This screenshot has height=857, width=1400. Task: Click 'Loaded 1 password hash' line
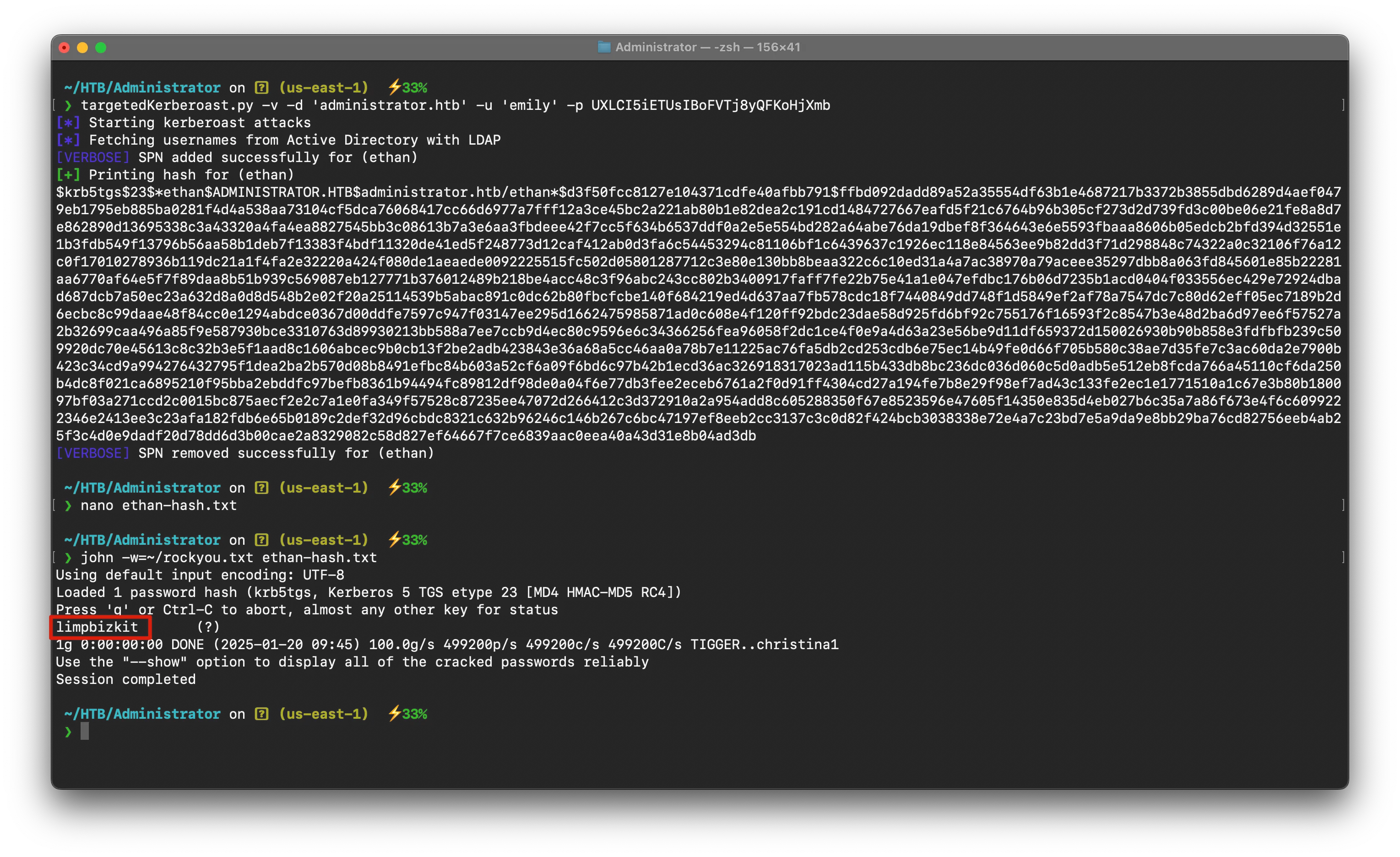pyautogui.click(x=368, y=592)
